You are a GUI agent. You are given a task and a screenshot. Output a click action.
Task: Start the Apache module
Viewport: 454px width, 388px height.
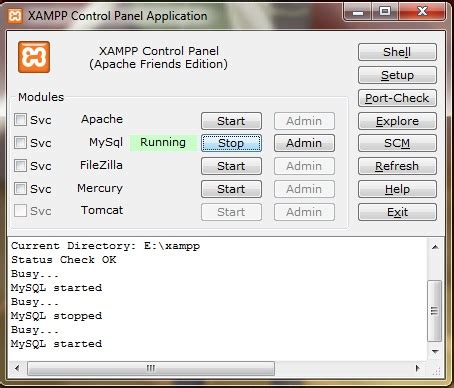coord(231,121)
